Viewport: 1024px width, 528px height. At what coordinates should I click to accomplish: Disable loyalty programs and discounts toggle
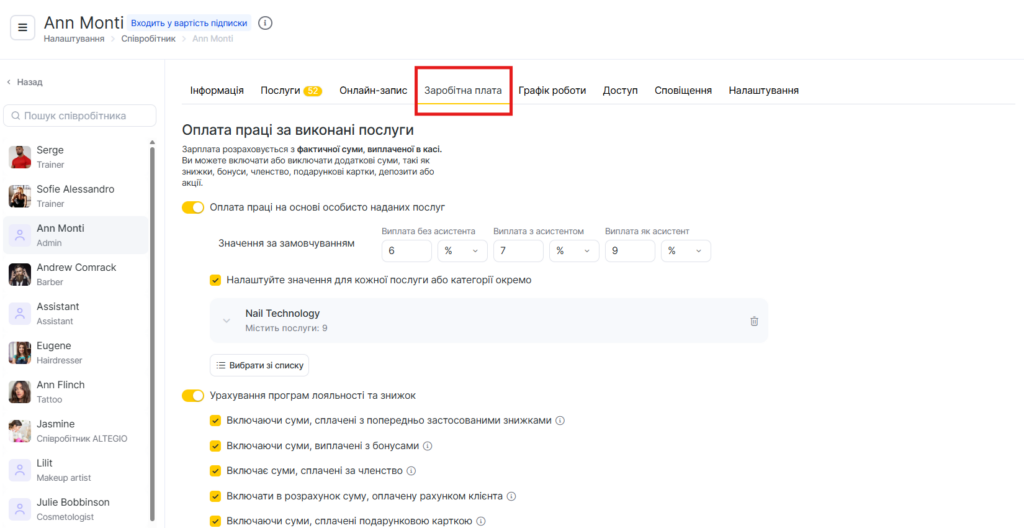point(192,396)
